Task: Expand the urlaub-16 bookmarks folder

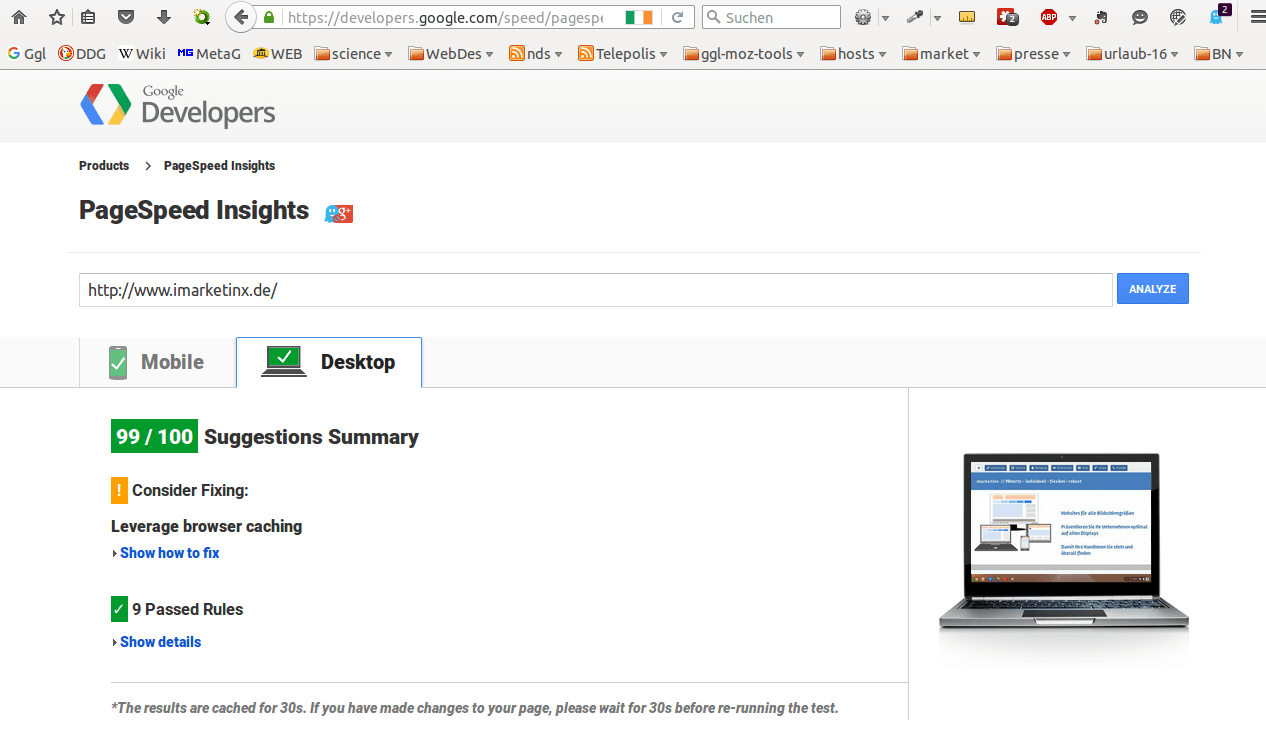Action: click(x=1133, y=54)
